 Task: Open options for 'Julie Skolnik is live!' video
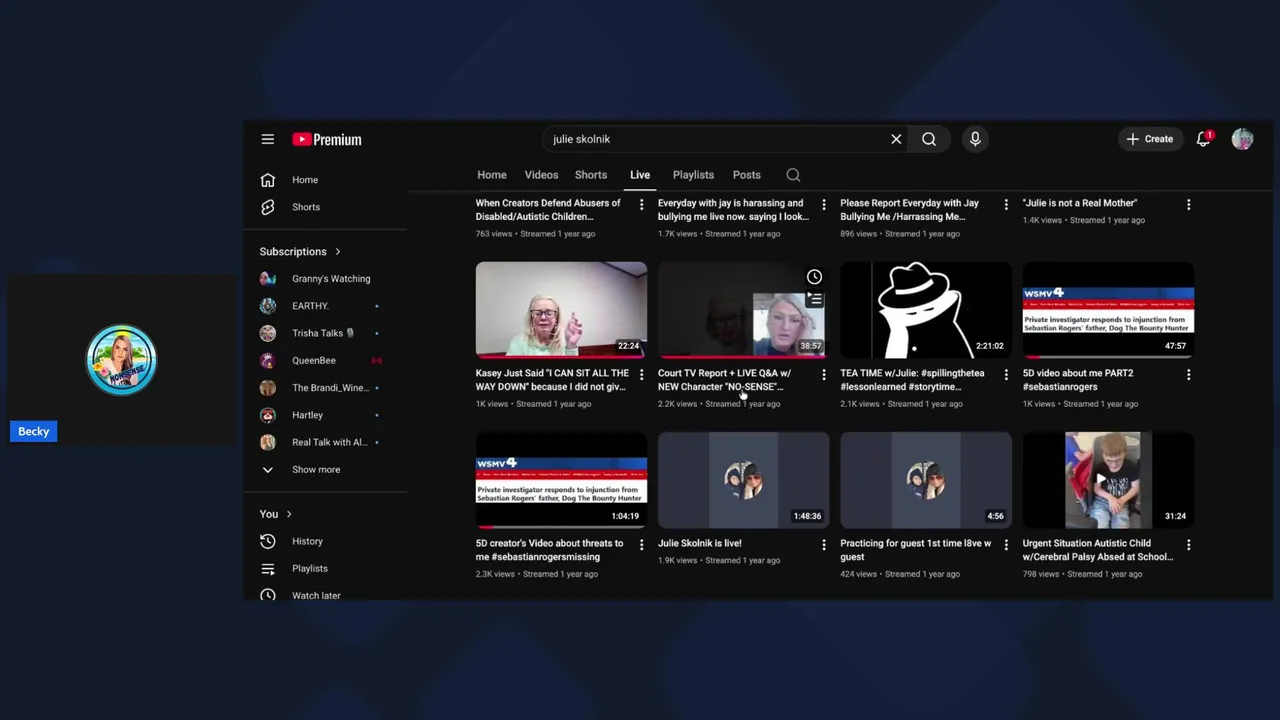coord(824,545)
